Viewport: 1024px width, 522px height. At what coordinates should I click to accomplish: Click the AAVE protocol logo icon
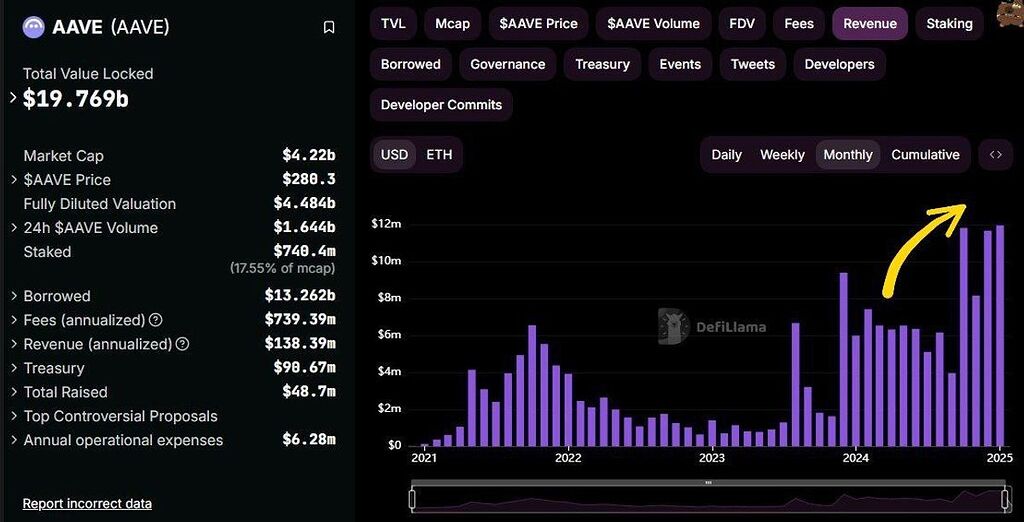[x=33, y=27]
